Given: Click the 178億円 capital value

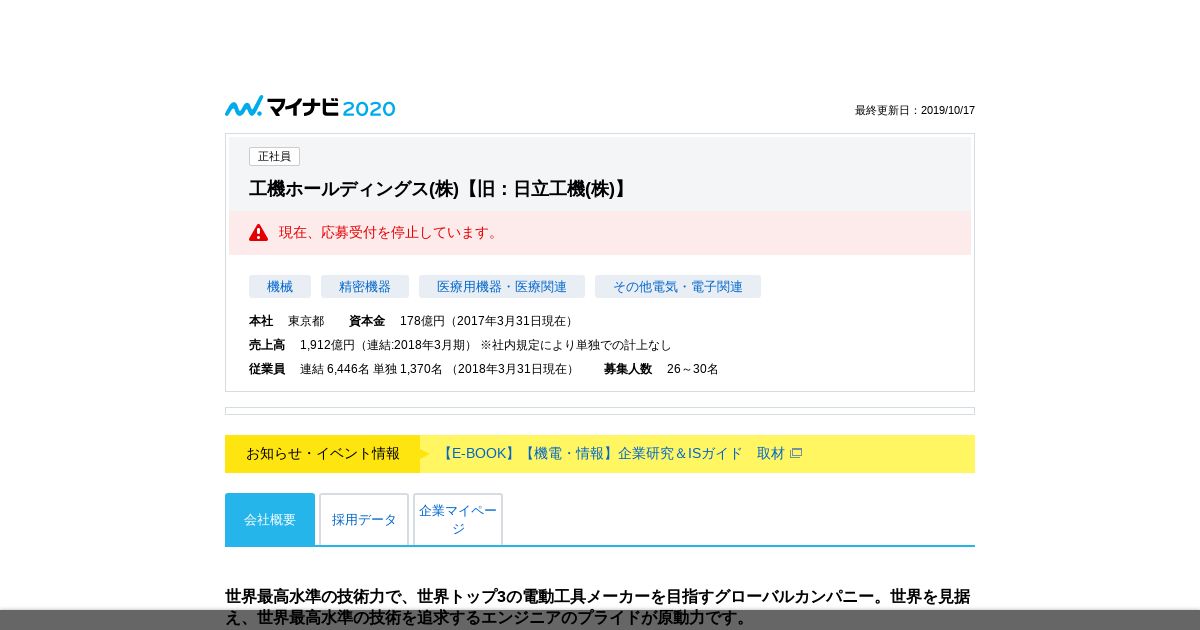Looking at the screenshot, I should pyautogui.click(x=488, y=321).
